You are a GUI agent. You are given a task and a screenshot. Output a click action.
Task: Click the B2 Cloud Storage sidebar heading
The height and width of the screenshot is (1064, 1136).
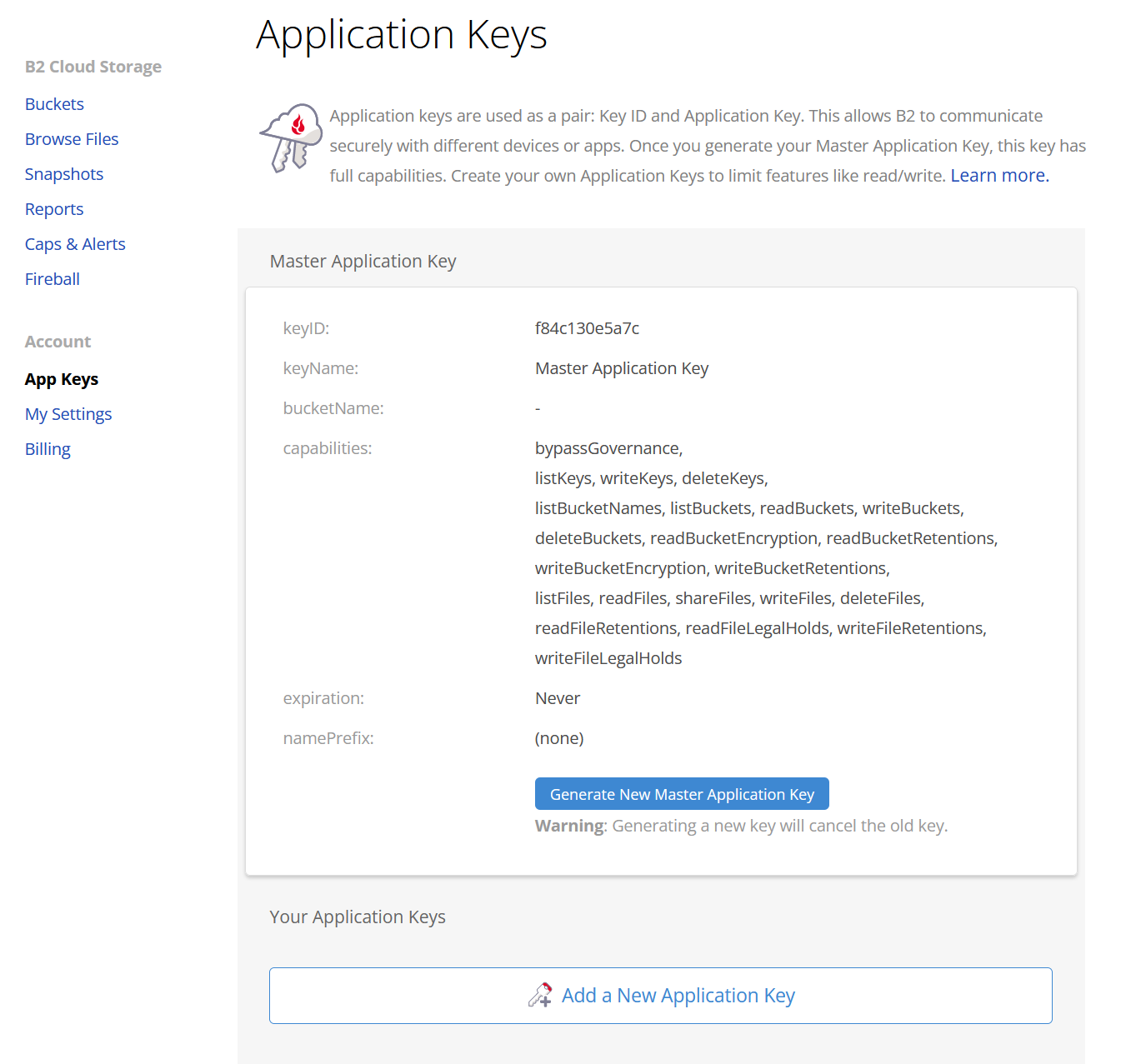coord(93,67)
